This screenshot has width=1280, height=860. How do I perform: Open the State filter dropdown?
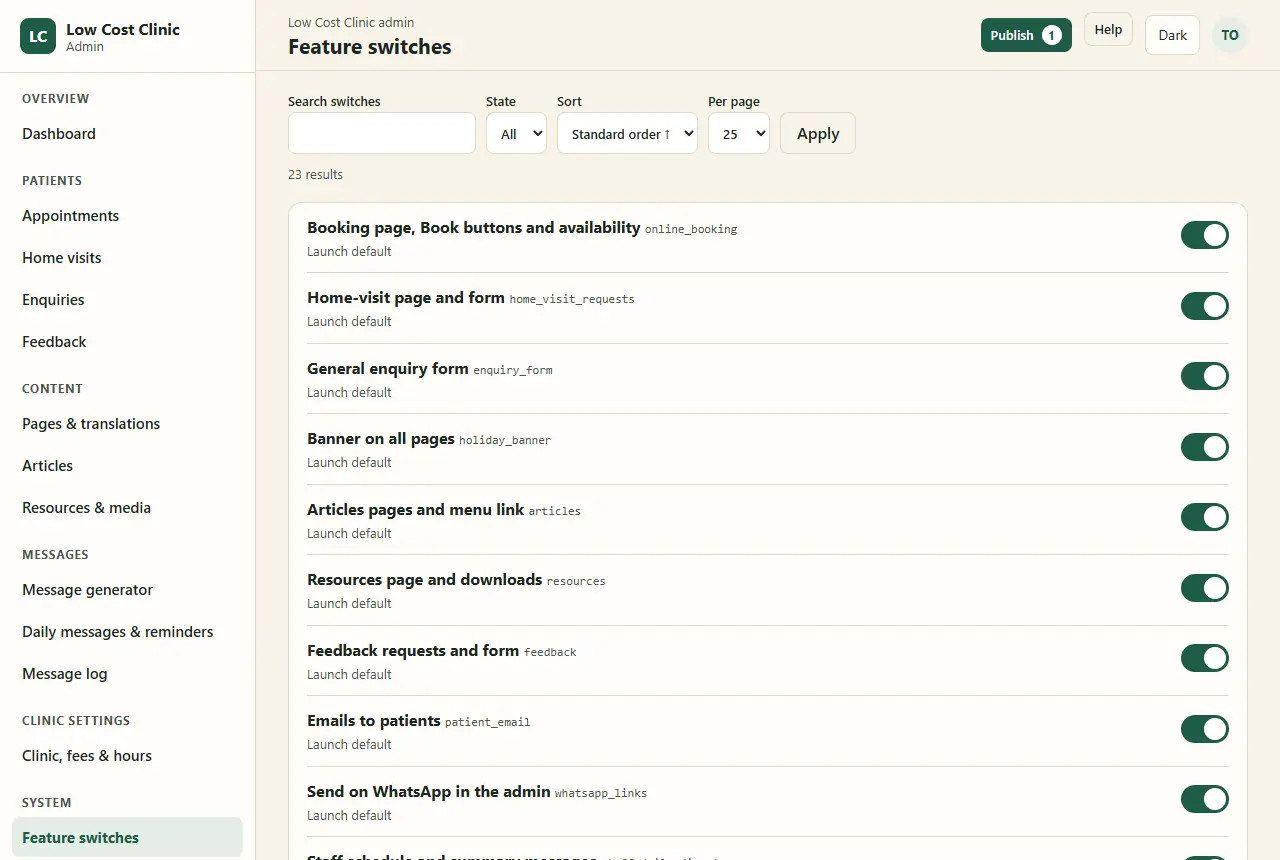coord(516,133)
